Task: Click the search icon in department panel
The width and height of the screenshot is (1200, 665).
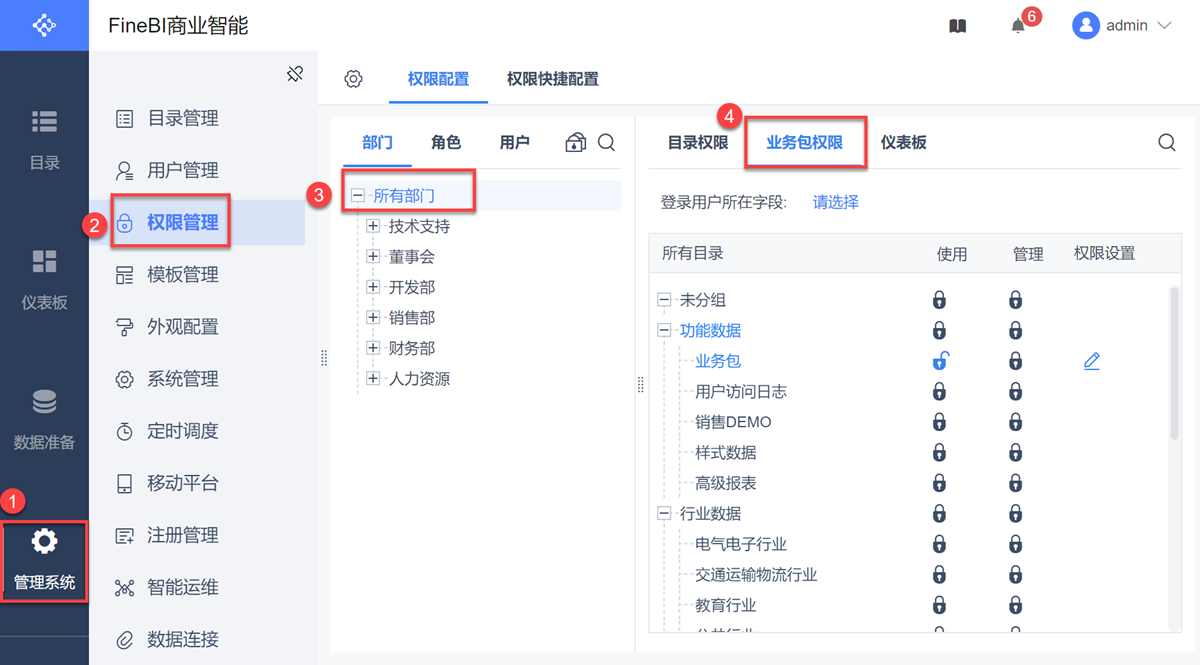Action: (606, 143)
